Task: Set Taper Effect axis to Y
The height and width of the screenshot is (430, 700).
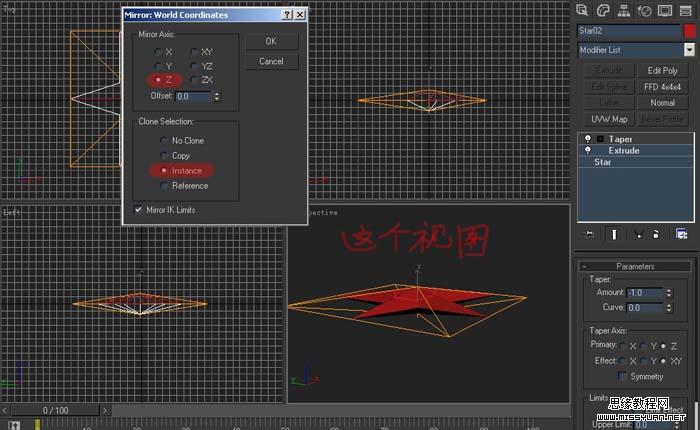Action: pyautogui.click(x=643, y=361)
